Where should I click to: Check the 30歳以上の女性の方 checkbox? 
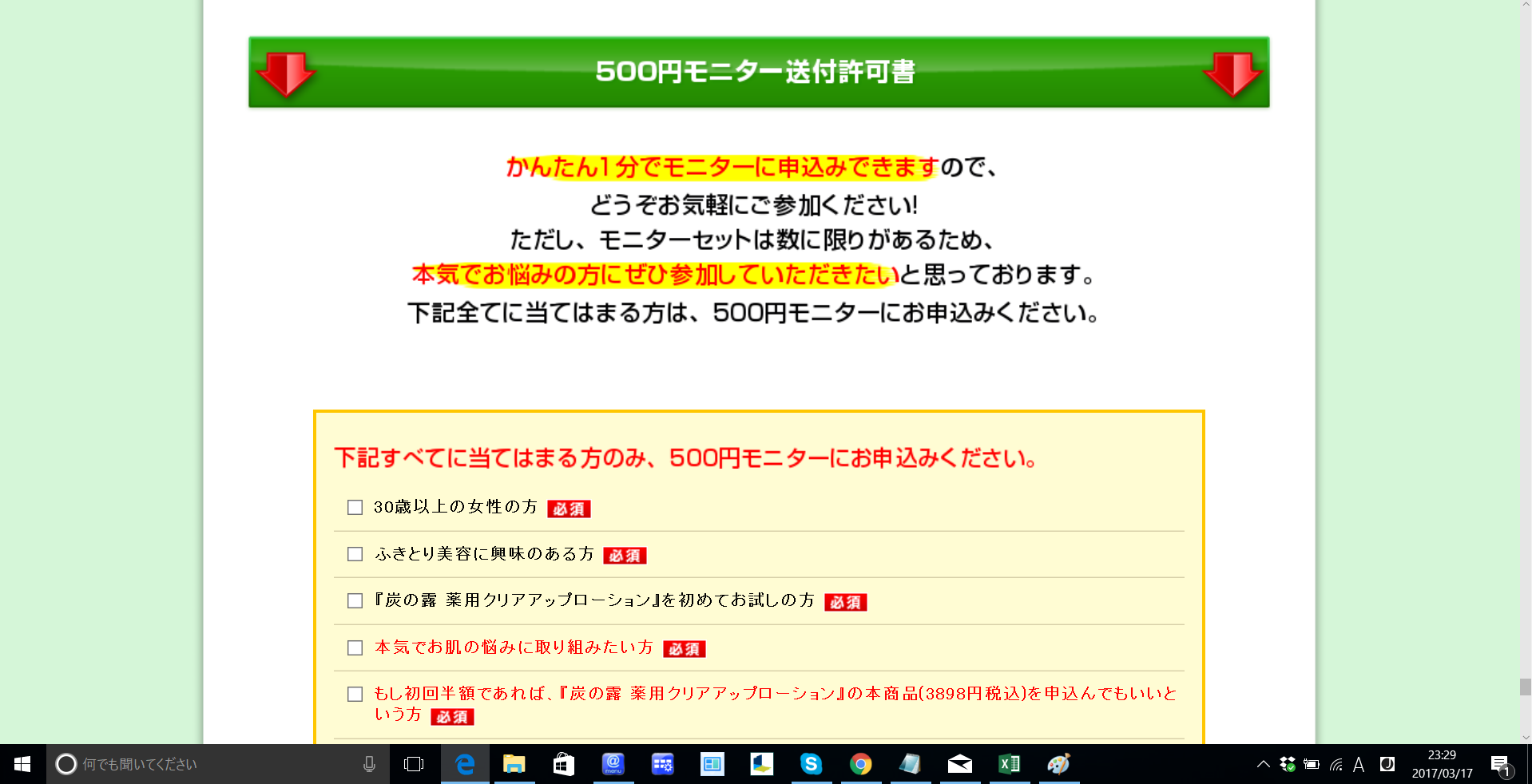355,508
